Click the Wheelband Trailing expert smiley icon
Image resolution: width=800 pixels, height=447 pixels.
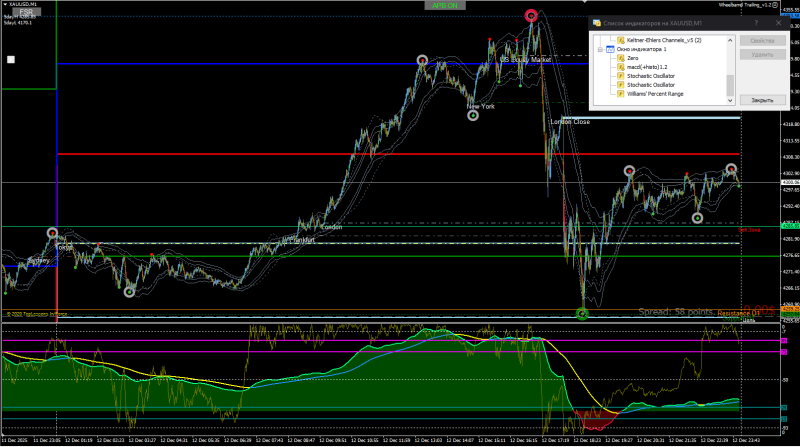click(x=774, y=5)
